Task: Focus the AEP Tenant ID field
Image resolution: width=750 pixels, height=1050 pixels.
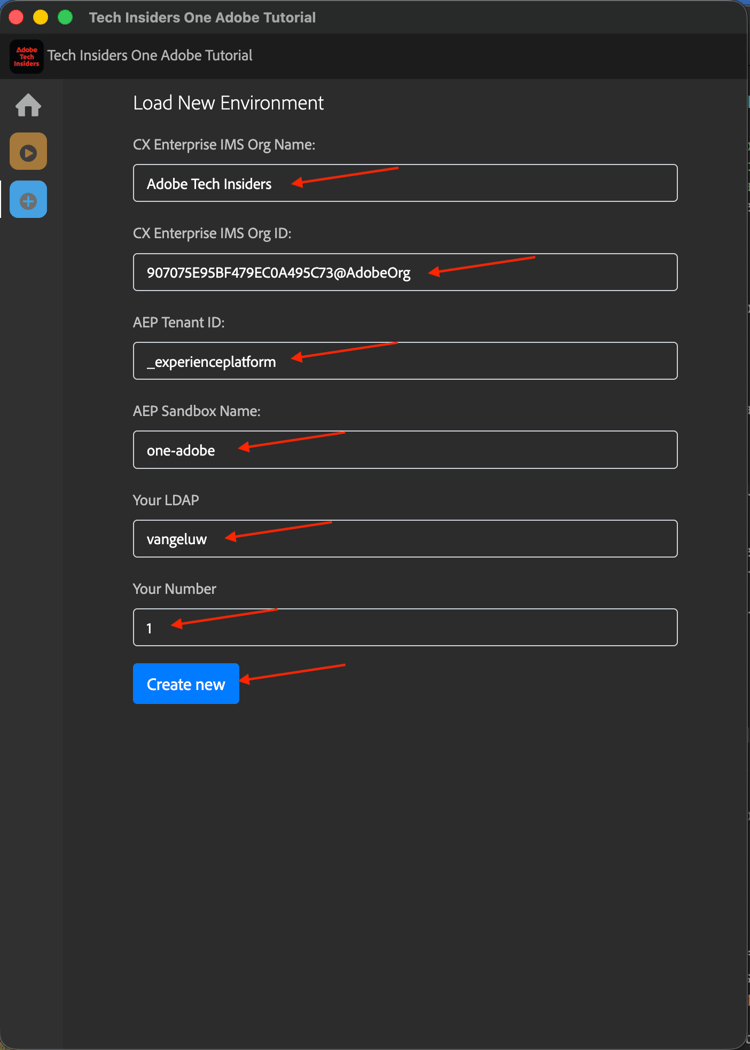Action: point(405,361)
